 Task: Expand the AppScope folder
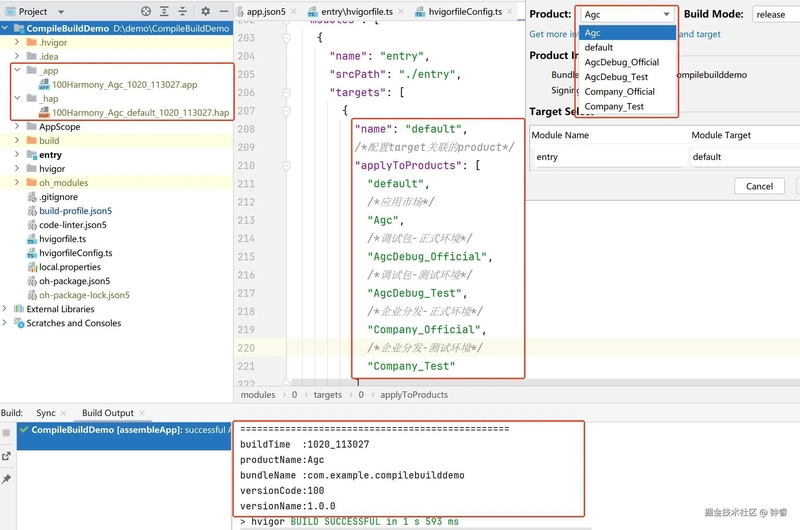click(x=17, y=126)
